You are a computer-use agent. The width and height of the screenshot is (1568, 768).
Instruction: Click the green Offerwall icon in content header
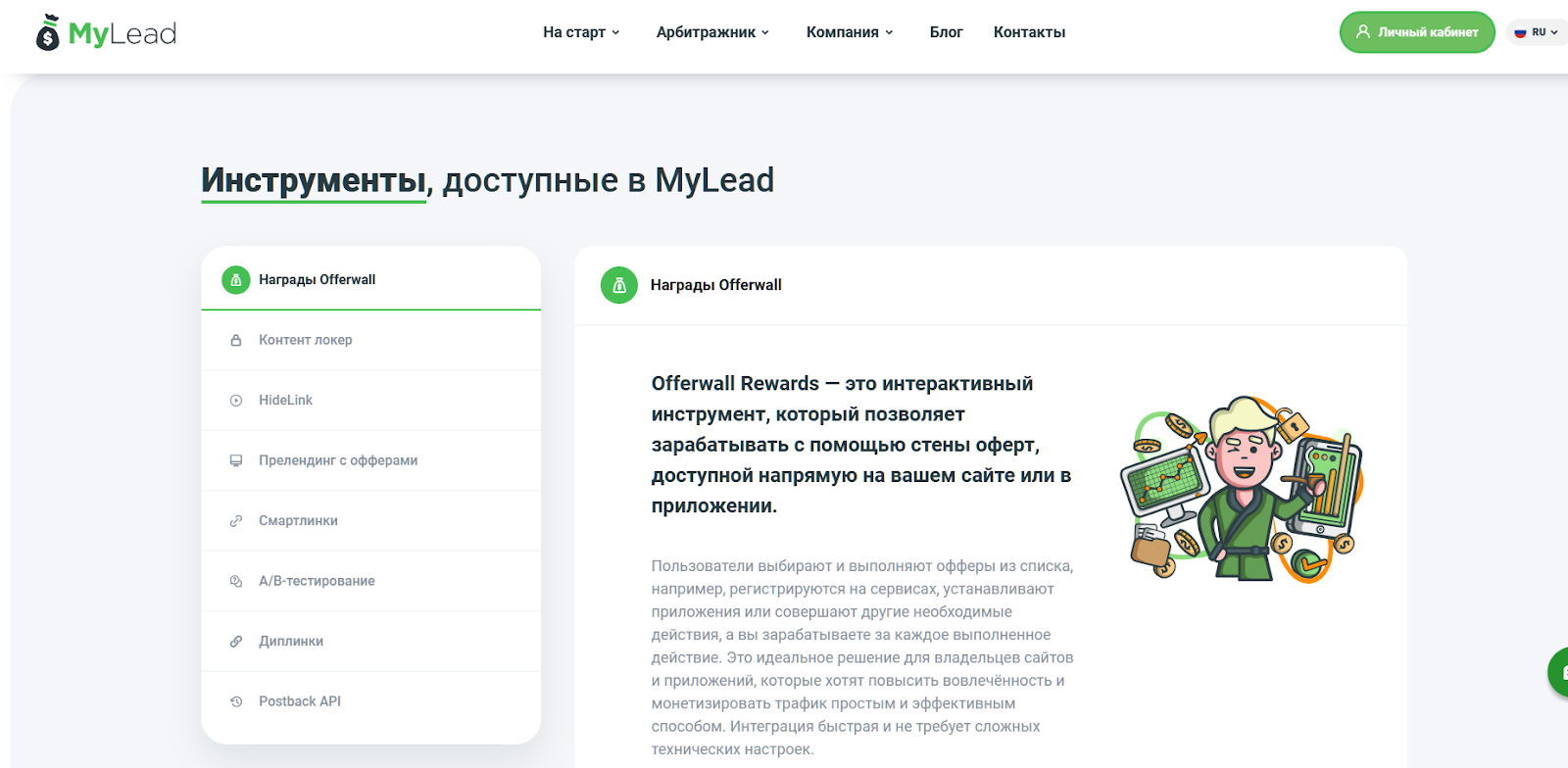619,285
